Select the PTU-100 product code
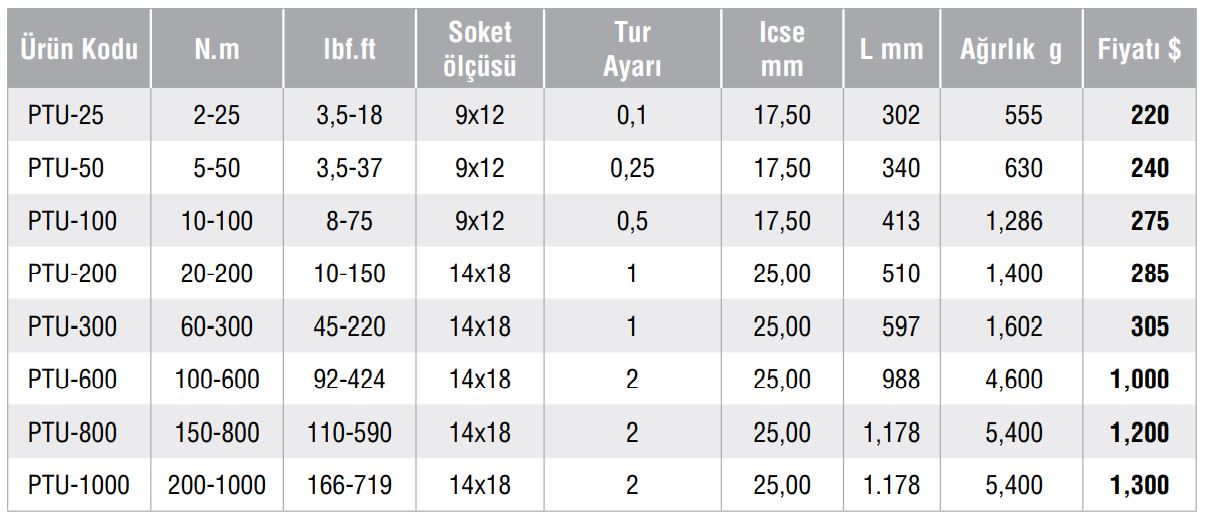1220x519 pixels. tap(72, 221)
